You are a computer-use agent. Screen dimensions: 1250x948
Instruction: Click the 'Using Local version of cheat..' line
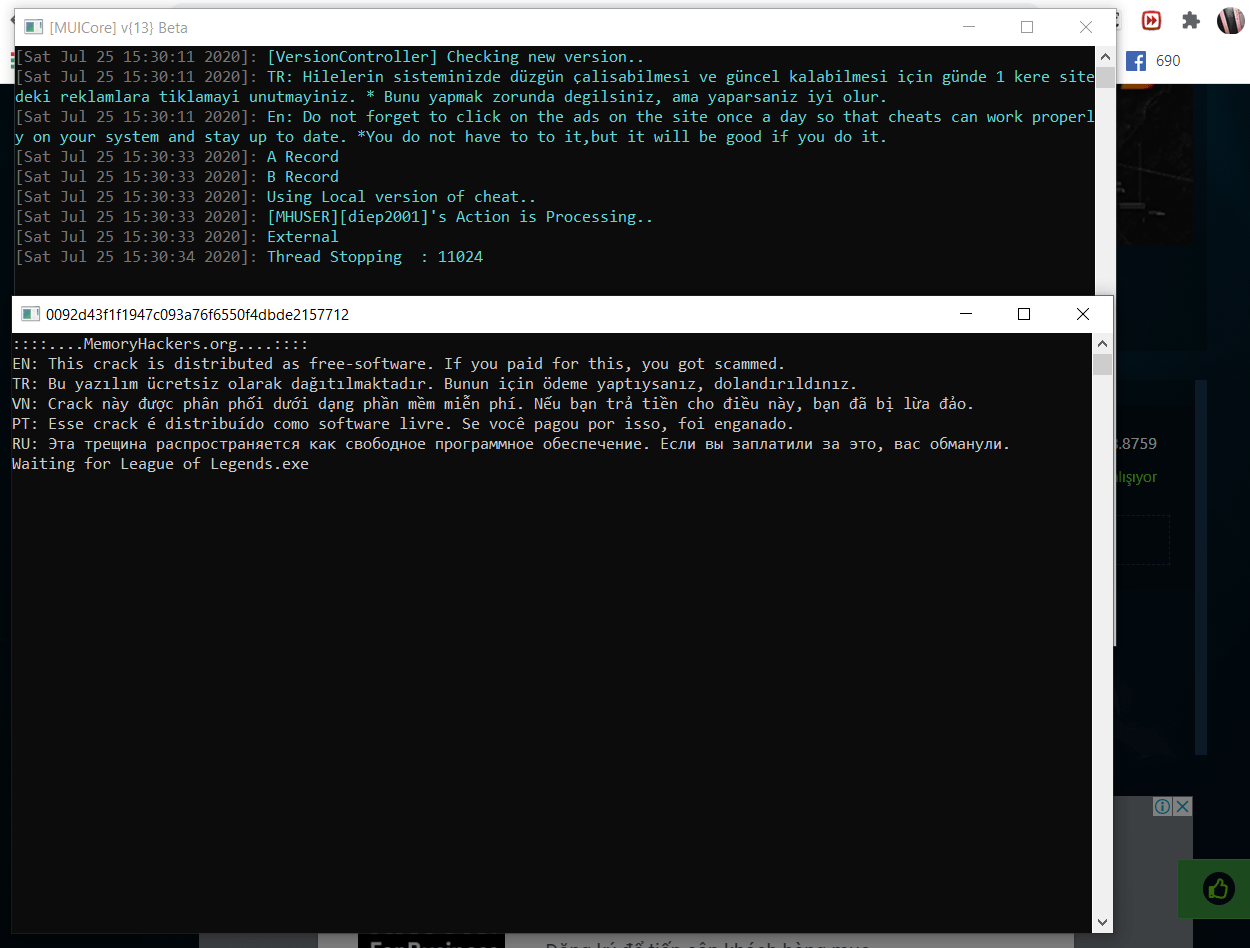click(x=276, y=197)
